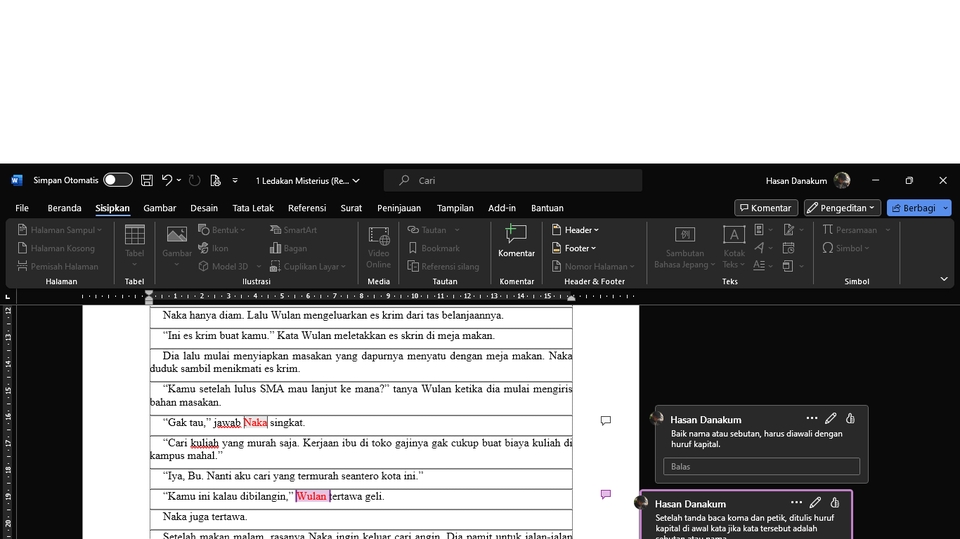
Task: Open the Tata Letak tab
Action: tap(253, 208)
